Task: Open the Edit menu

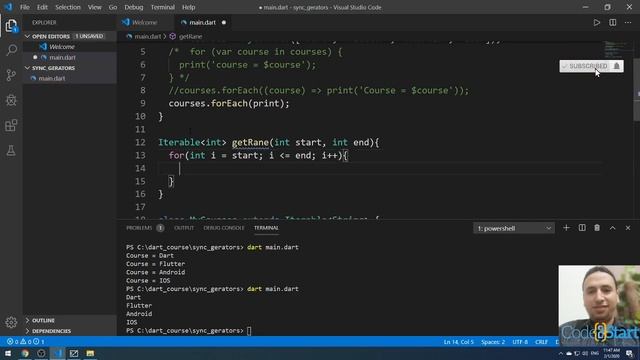Action: 42,7
